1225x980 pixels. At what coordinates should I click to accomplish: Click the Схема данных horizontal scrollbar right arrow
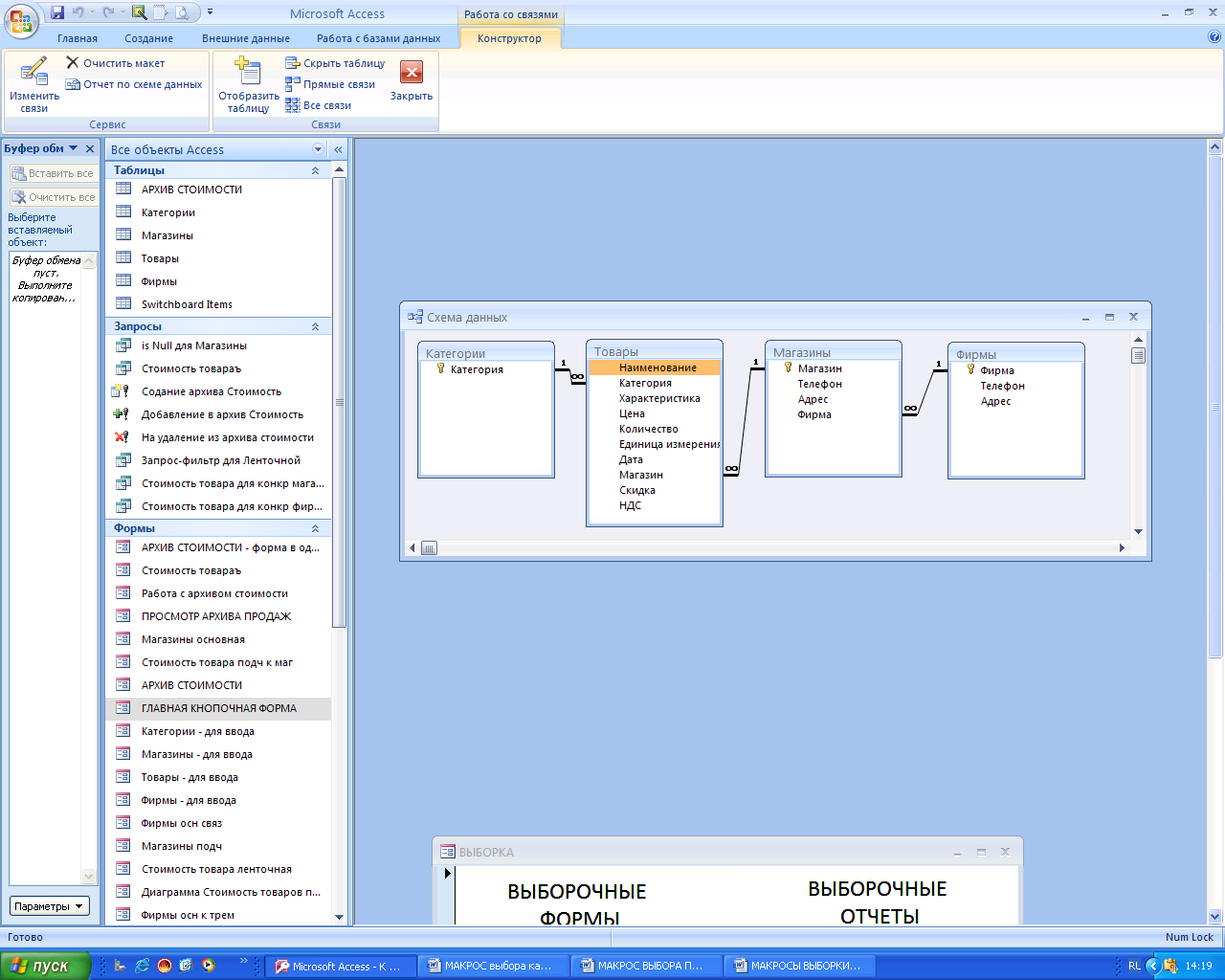point(1123,548)
